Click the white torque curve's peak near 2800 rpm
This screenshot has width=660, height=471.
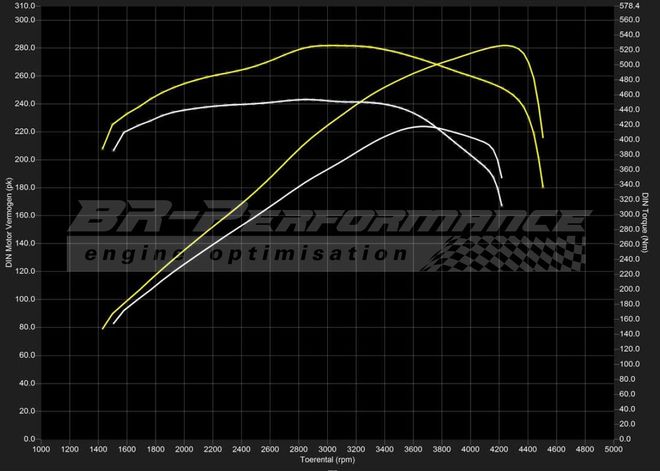(x=300, y=99)
